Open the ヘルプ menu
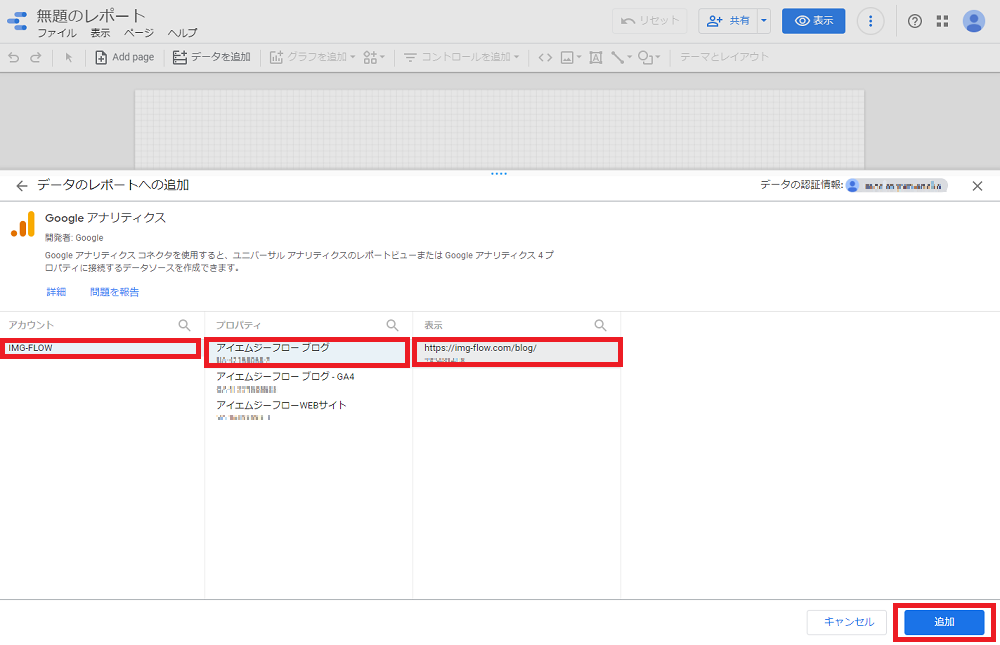The width and height of the screenshot is (1000, 645). click(x=182, y=33)
